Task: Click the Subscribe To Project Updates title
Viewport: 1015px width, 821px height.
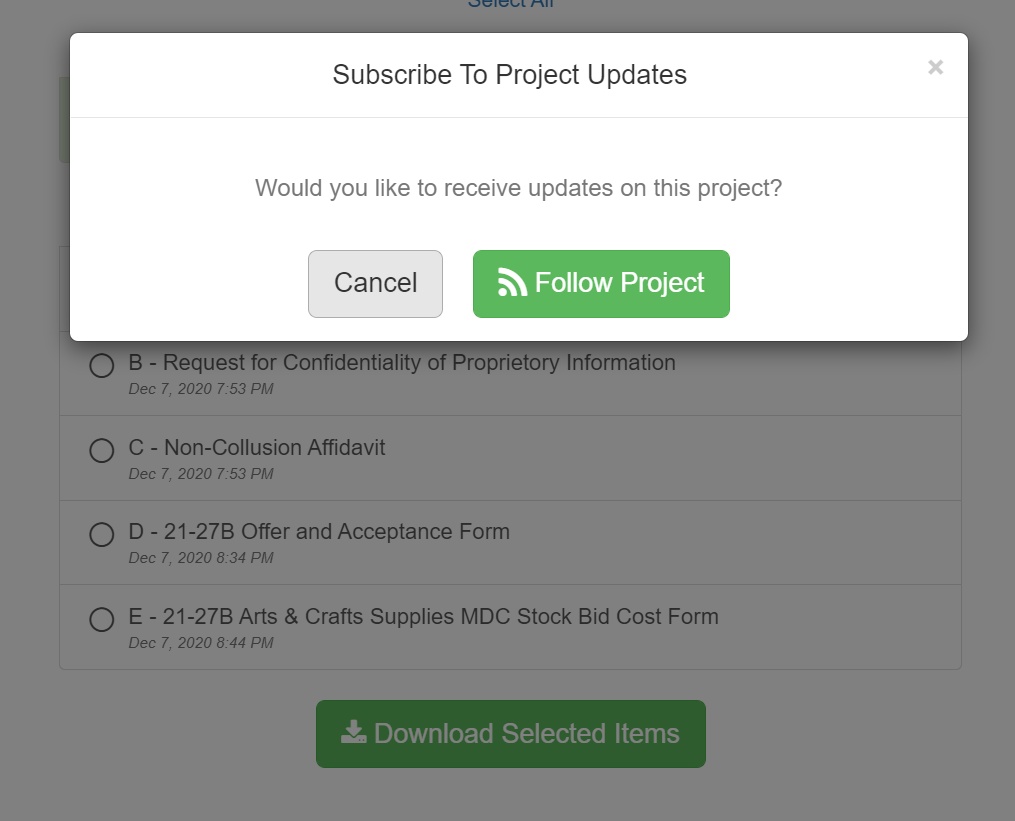Action: click(509, 74)
